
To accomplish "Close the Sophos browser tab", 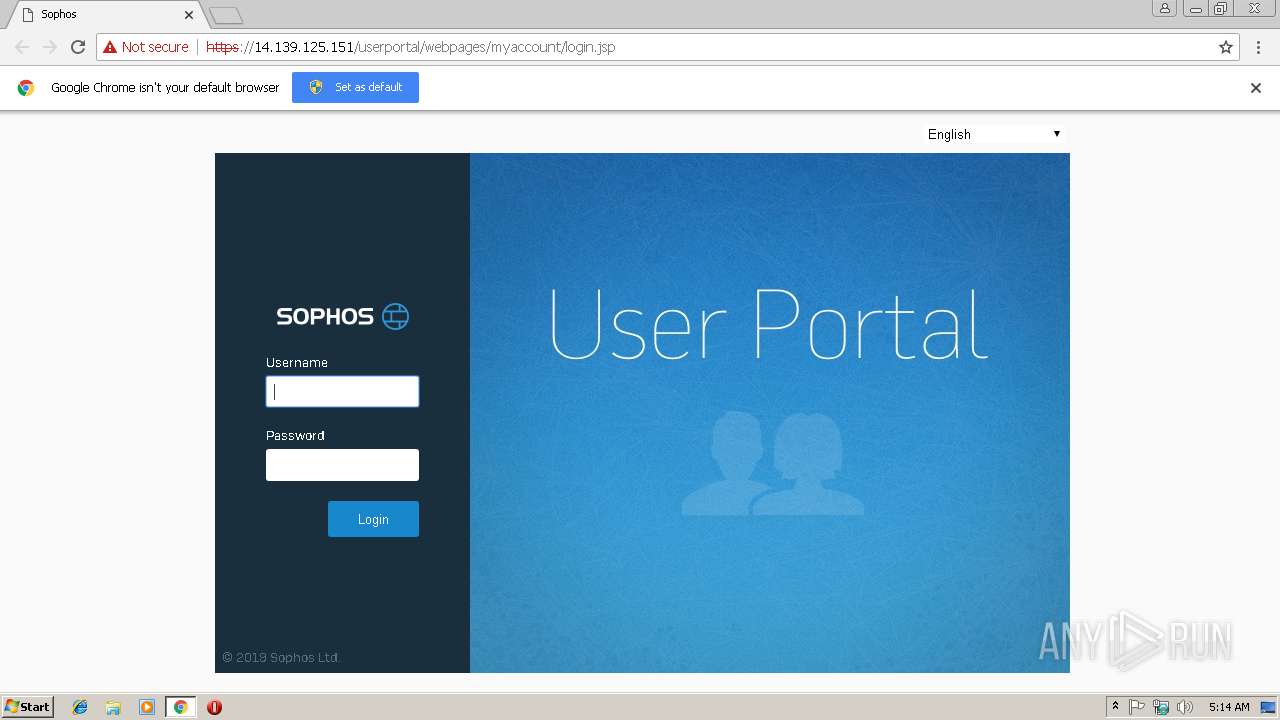I will (189, 15).
